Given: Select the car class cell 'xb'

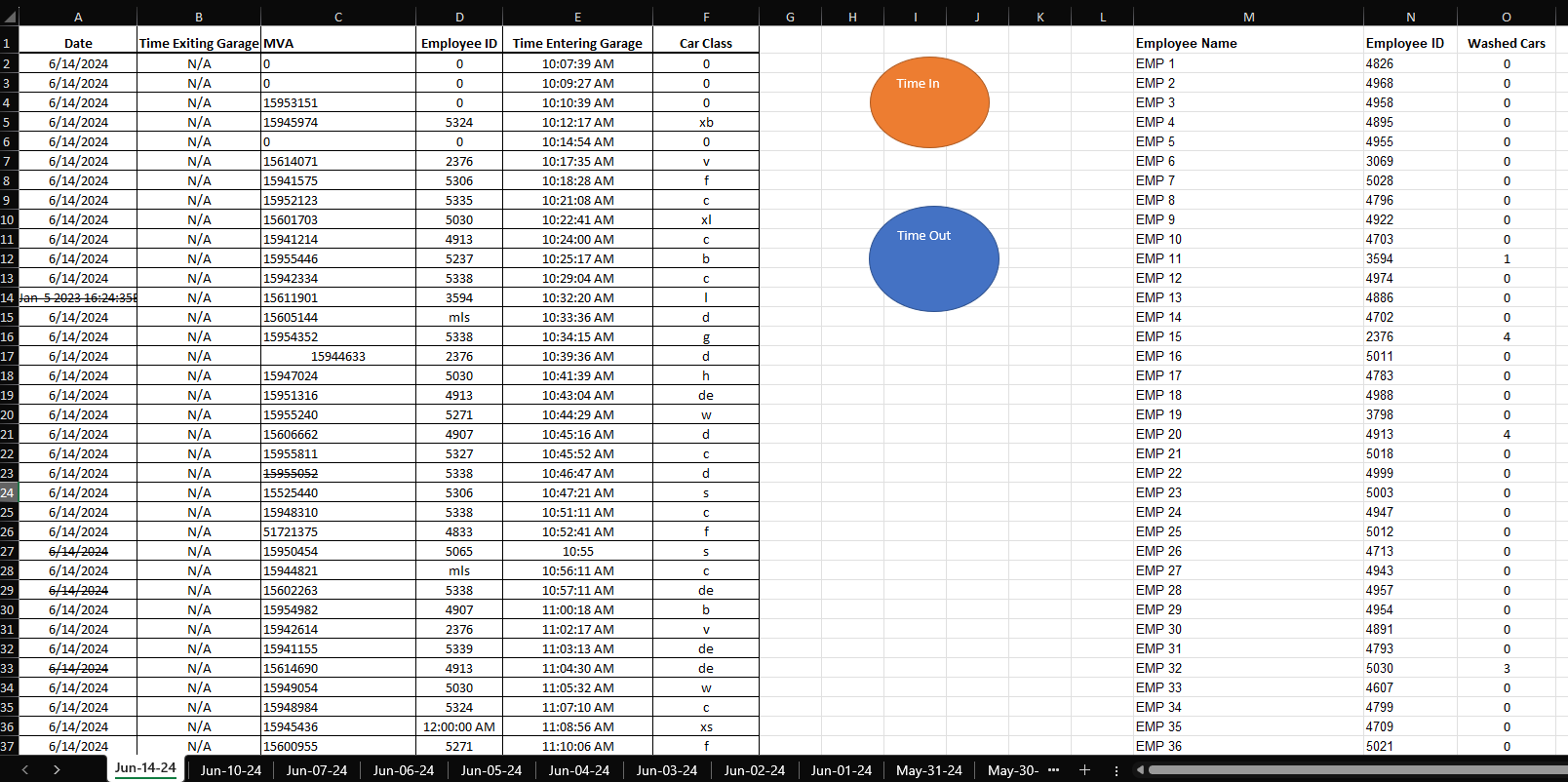Looking at the screenshot, I should pos(706,122).
